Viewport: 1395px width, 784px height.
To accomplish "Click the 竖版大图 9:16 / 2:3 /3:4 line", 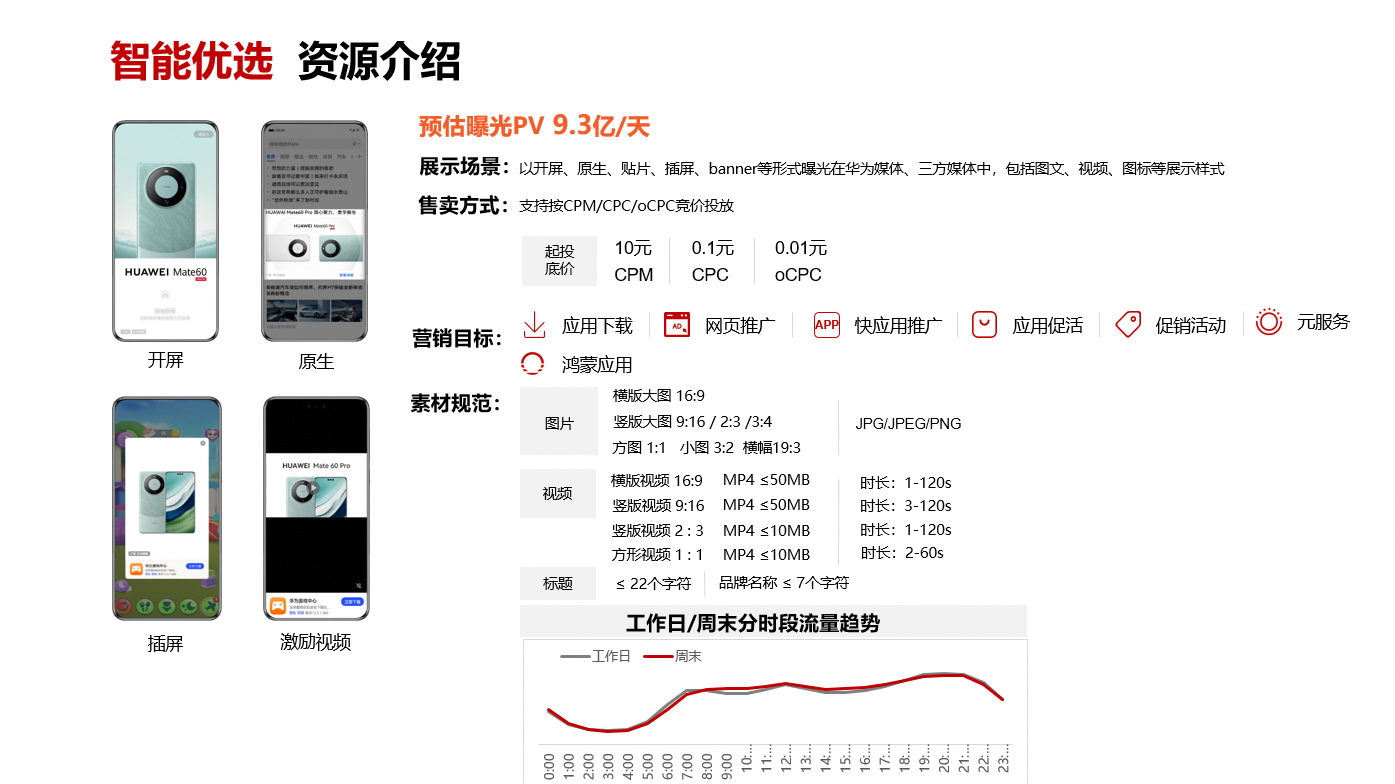I will 692,422.
